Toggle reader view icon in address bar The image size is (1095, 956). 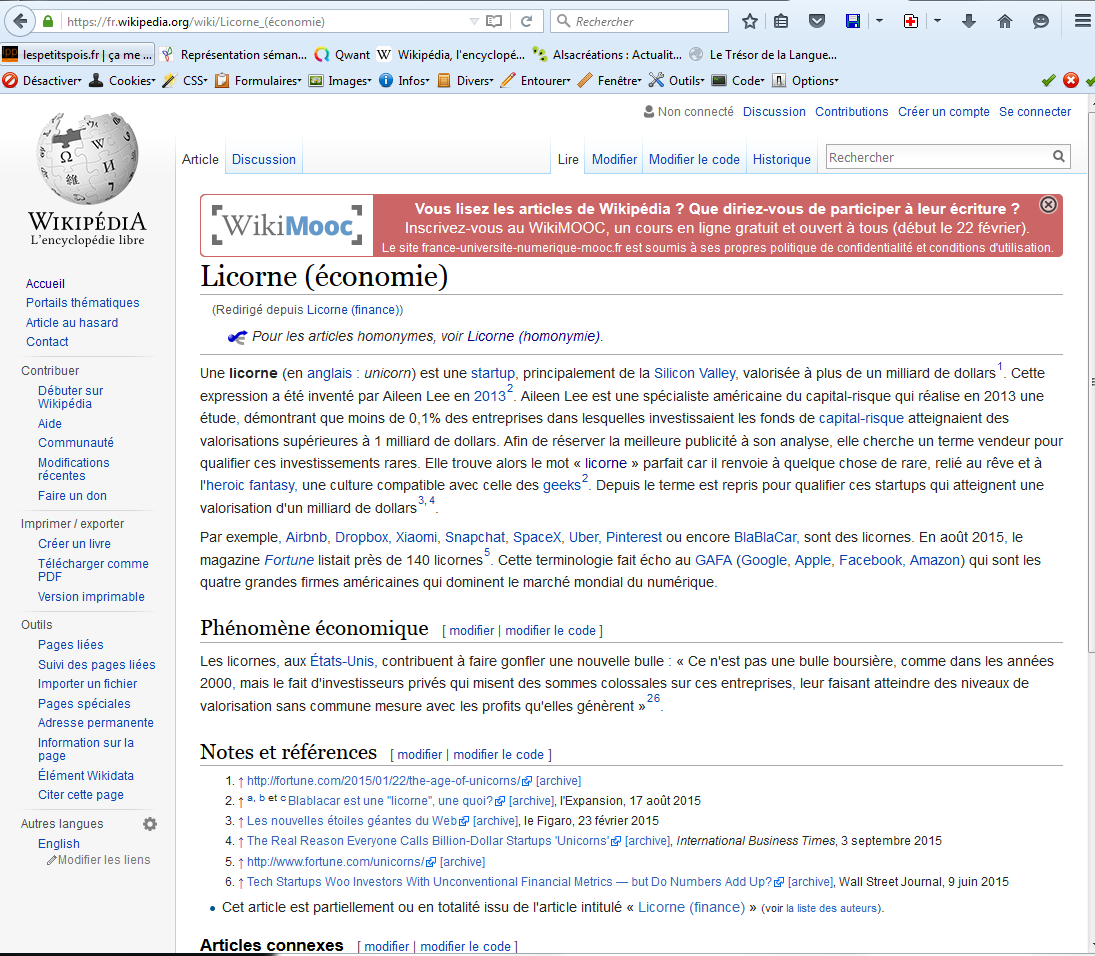(494, 21)
